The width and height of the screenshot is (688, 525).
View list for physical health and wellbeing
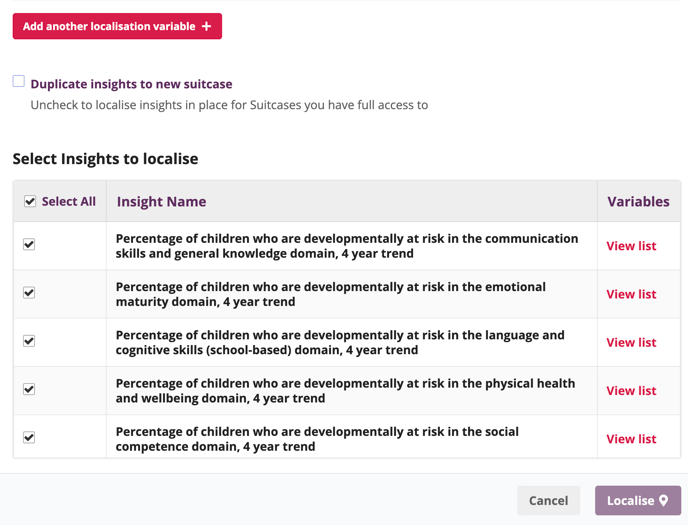click(x=631, y=391)
